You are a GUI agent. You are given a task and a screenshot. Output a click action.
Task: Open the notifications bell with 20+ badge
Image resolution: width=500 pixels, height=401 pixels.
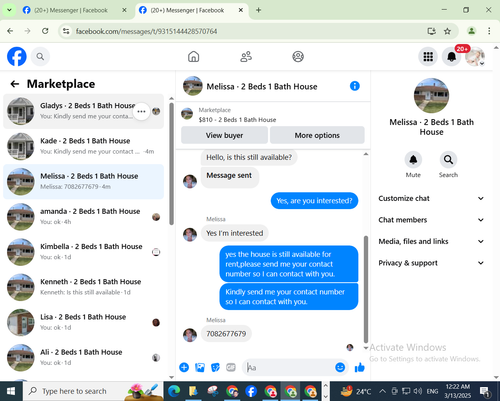(x=451, y=57)
